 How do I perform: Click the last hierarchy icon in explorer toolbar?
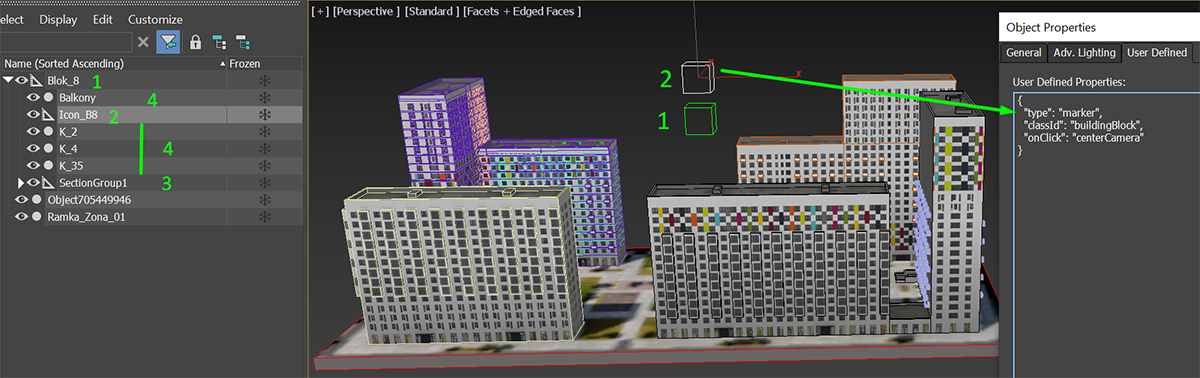tap(242, 42)
